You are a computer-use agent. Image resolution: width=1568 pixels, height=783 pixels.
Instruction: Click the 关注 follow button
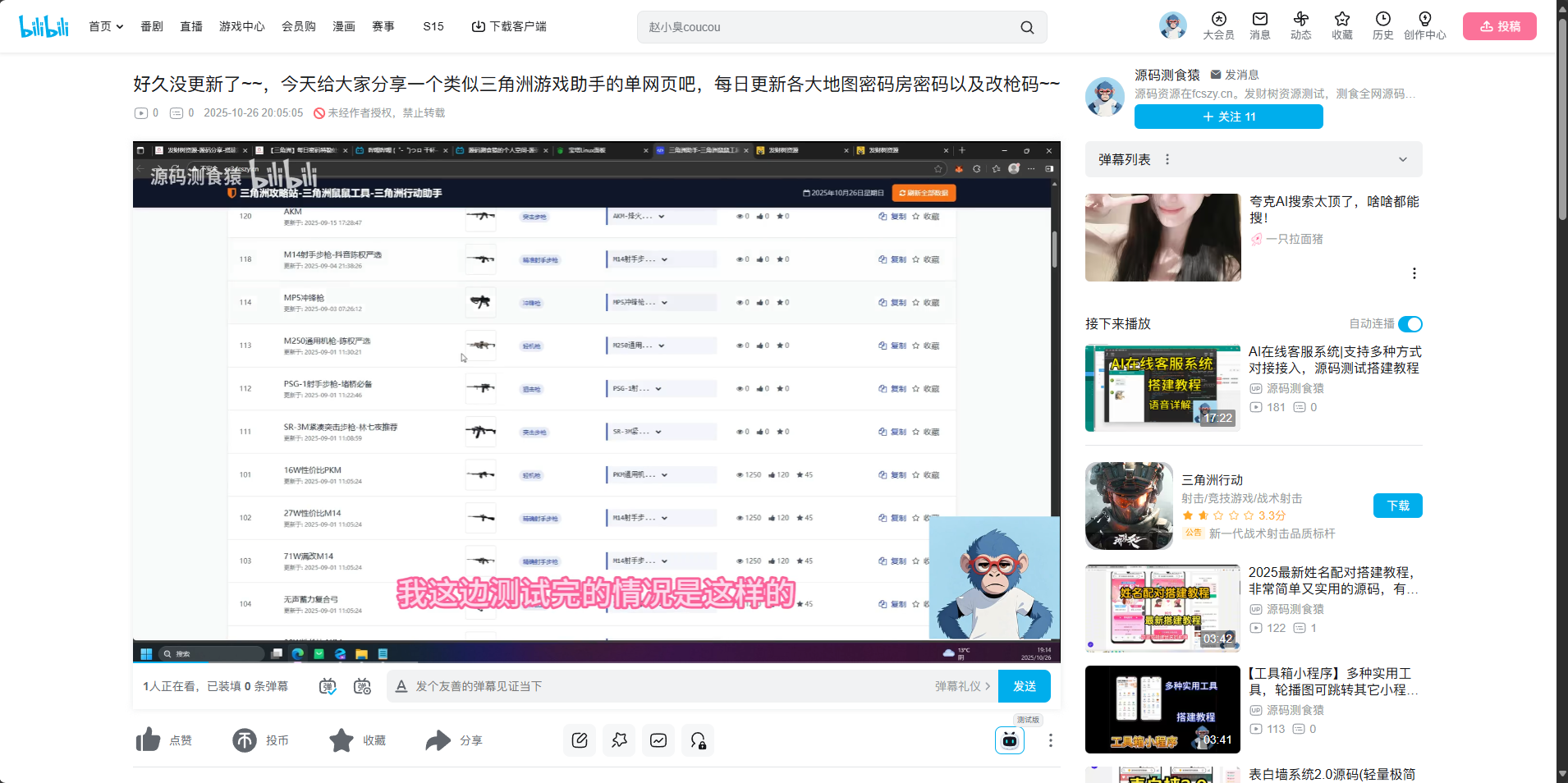1228,117
